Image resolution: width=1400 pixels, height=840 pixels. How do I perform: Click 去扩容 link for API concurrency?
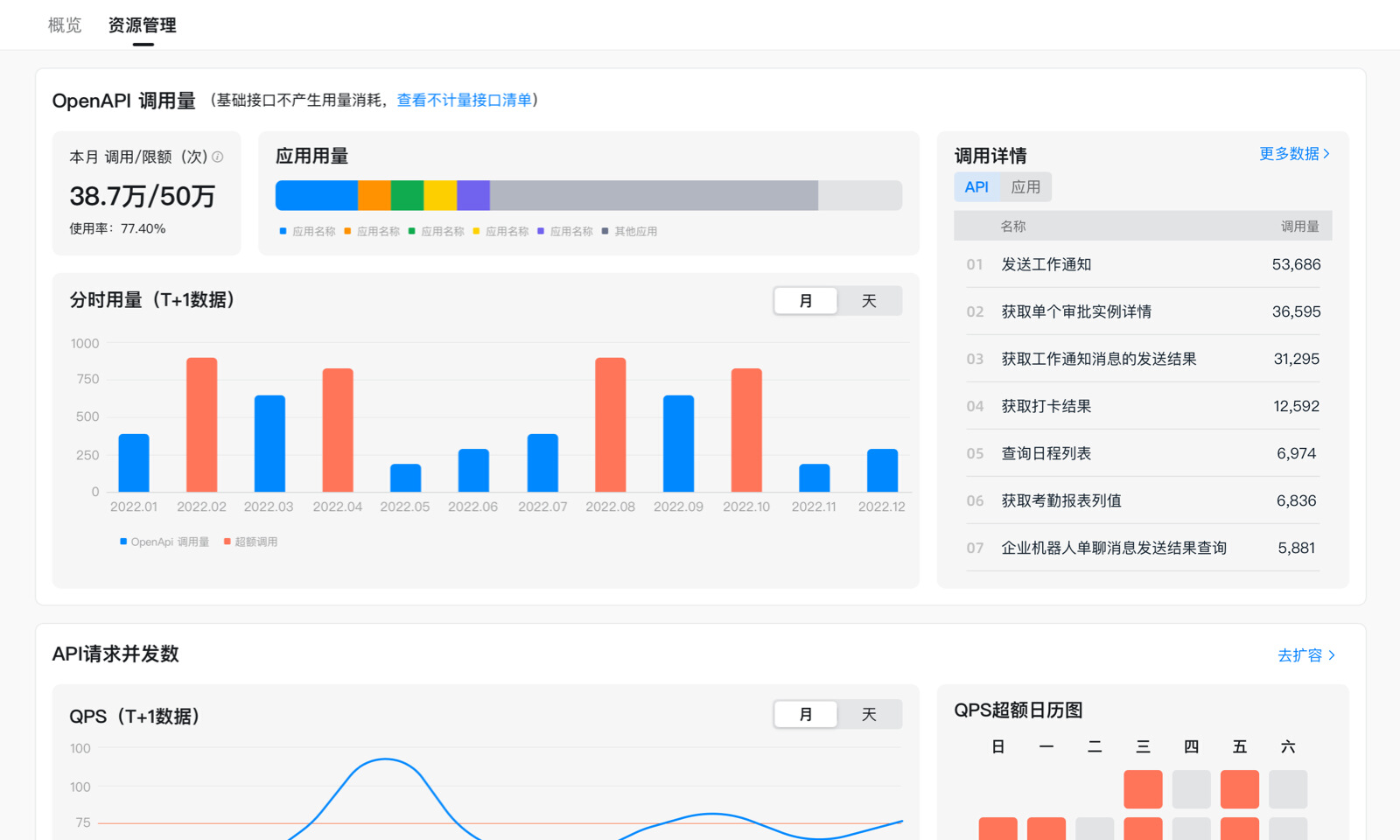pyautogui.click(x=1299, y=655)
